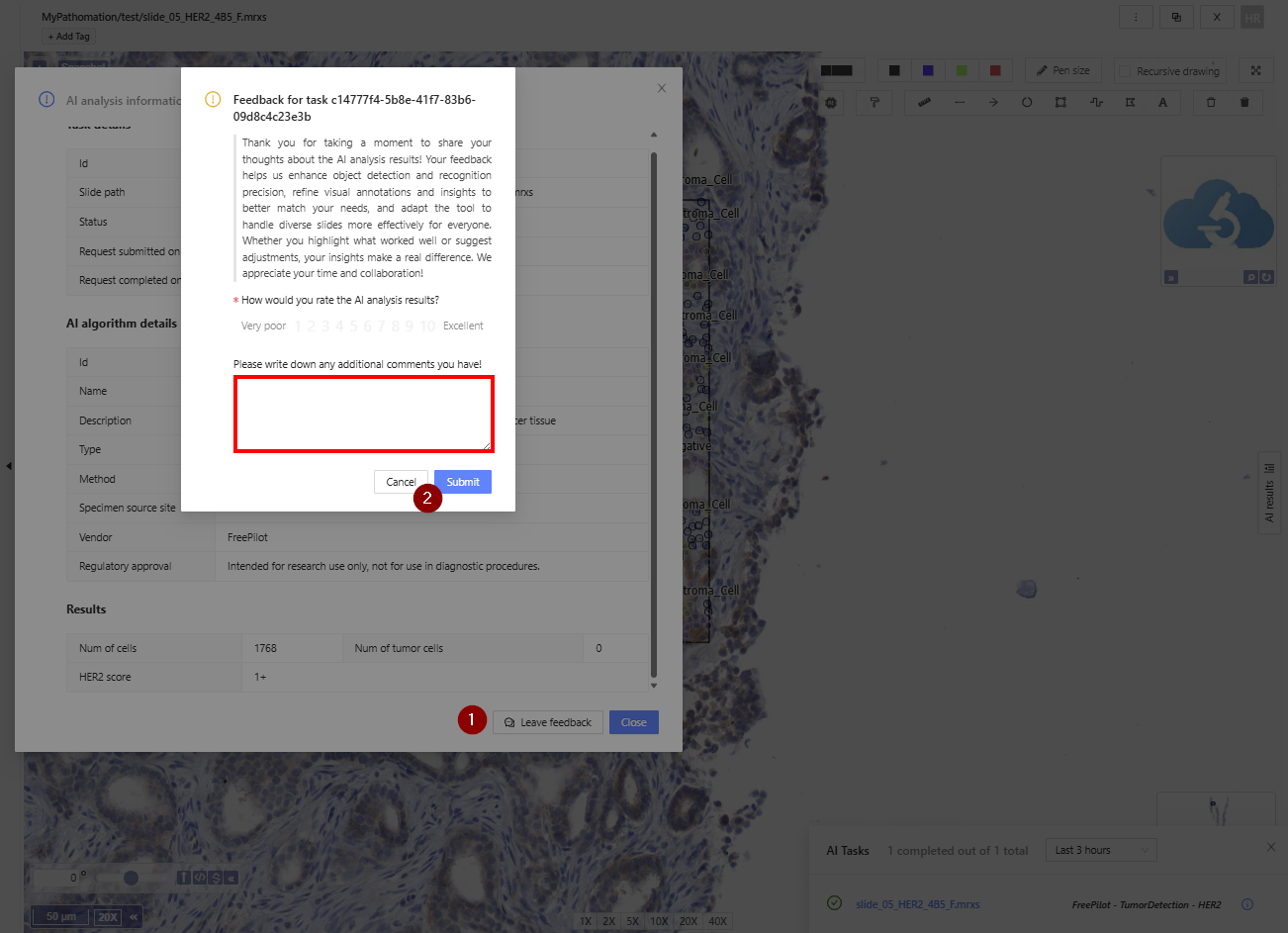Click the paint roller icon
This screenshot has width=1288, height=933.
pyautogui.click(x=874, y=102)
